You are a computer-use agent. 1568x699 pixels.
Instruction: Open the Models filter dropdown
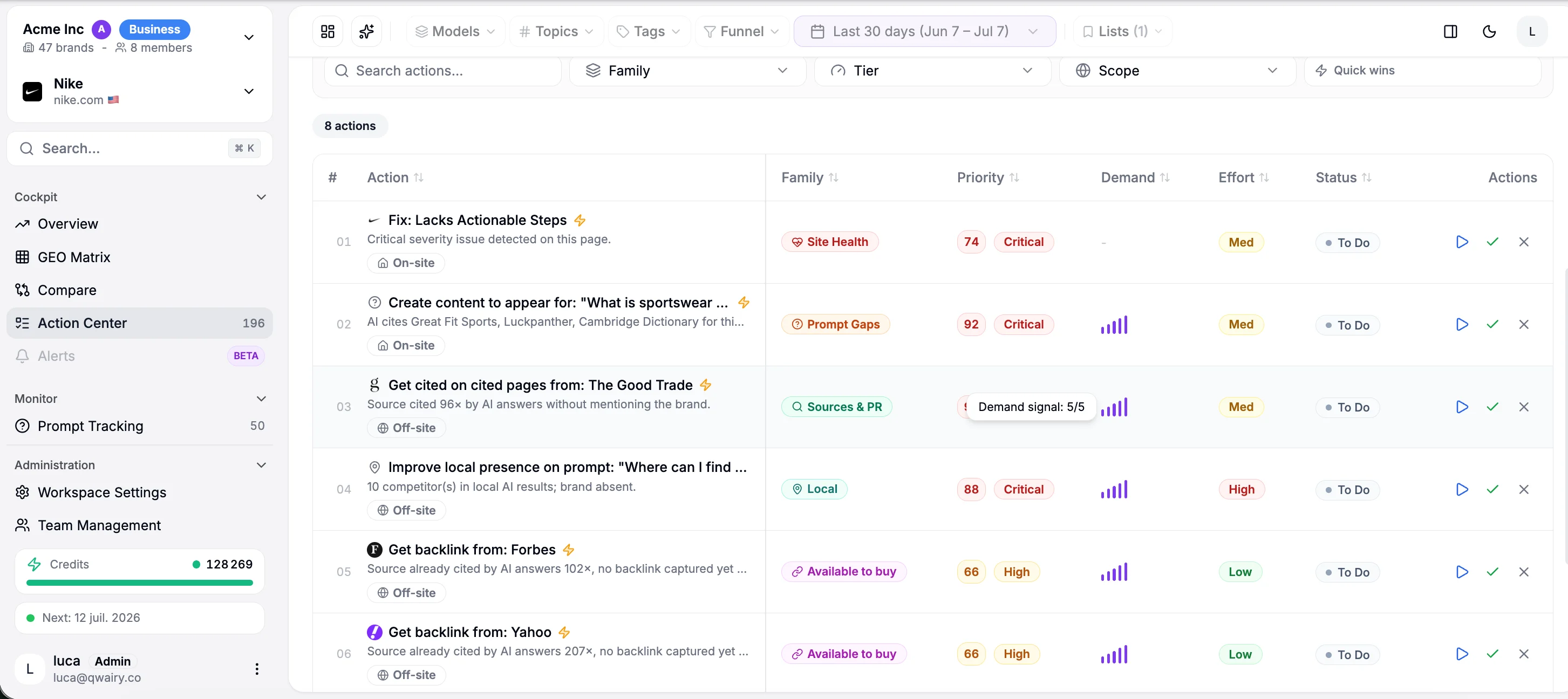point(455,32)
